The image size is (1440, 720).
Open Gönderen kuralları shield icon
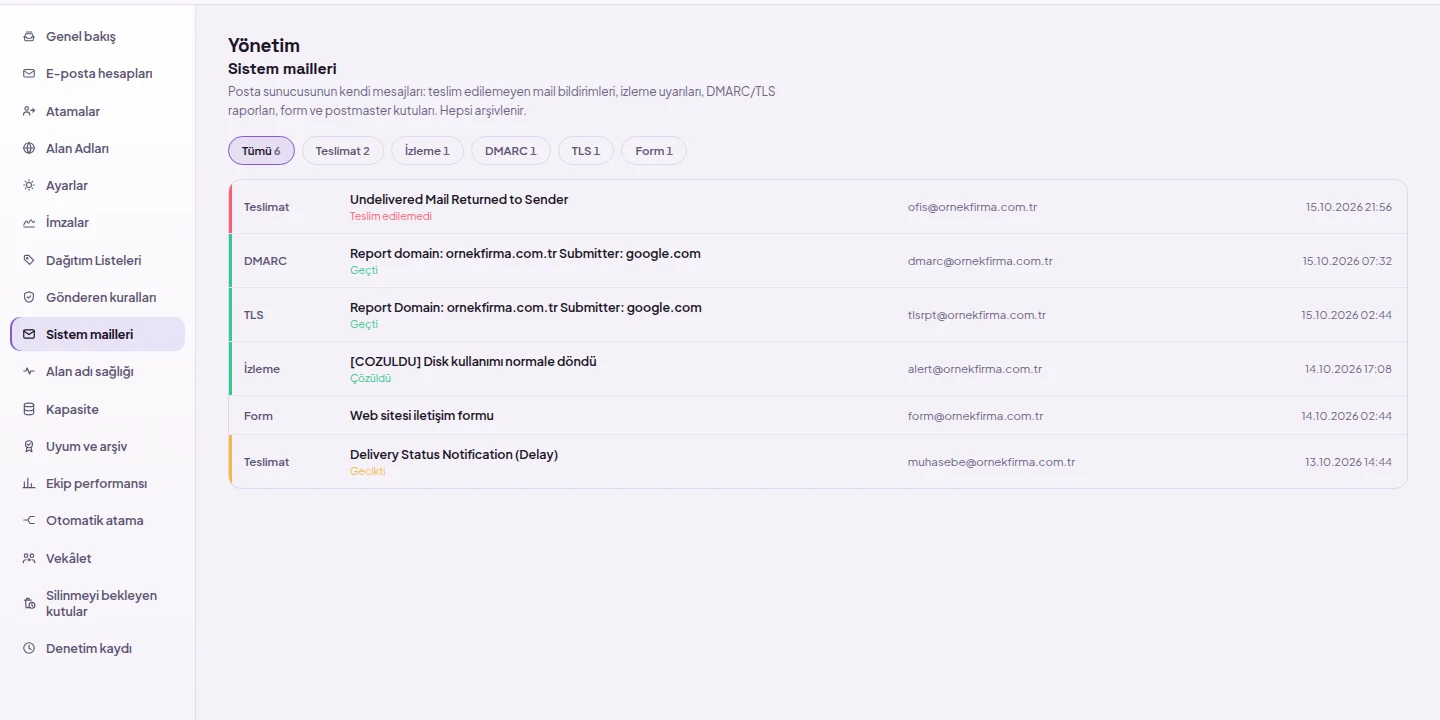pos(29,298)
